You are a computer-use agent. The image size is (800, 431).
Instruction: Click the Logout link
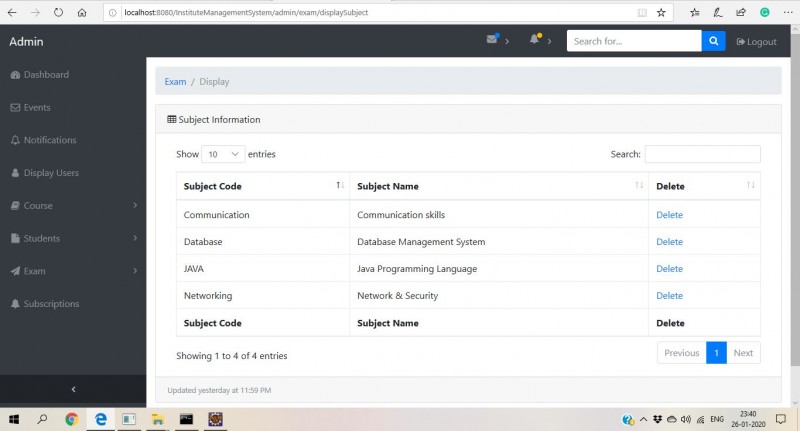point(756,42)
